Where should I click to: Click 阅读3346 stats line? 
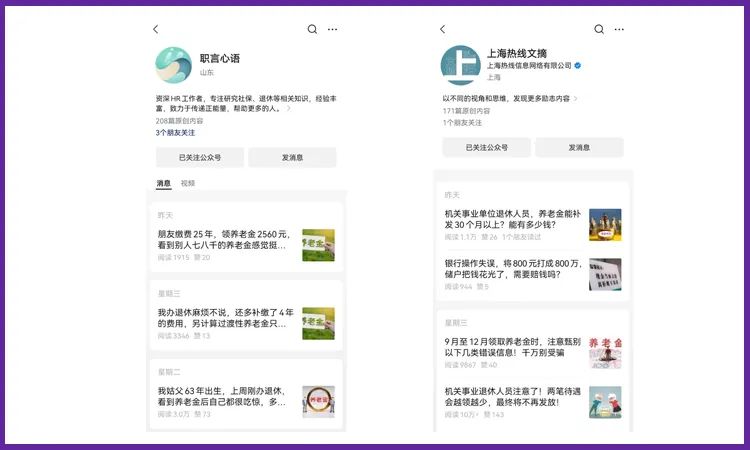[x=184, y=336]
